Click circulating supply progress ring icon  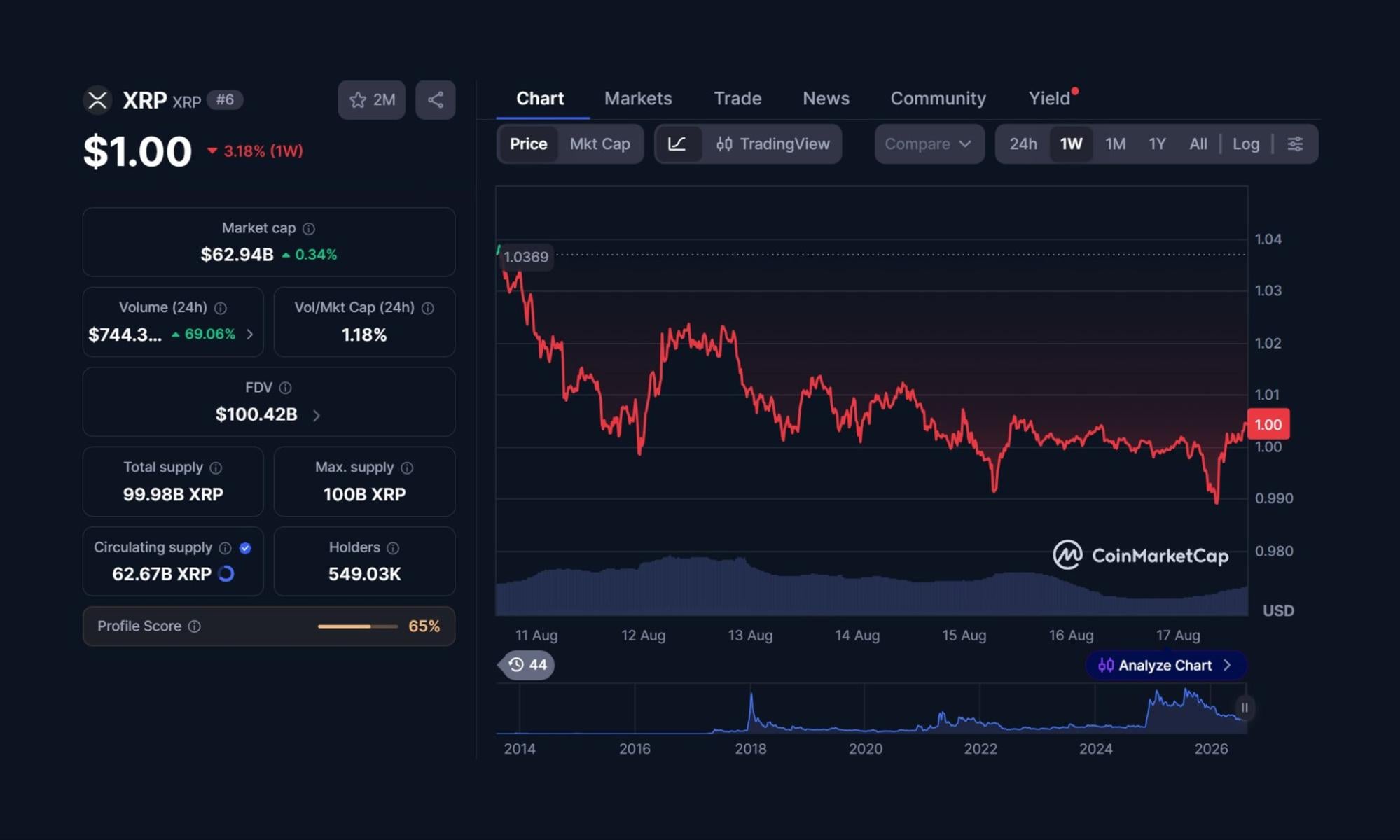coord(226,574)
